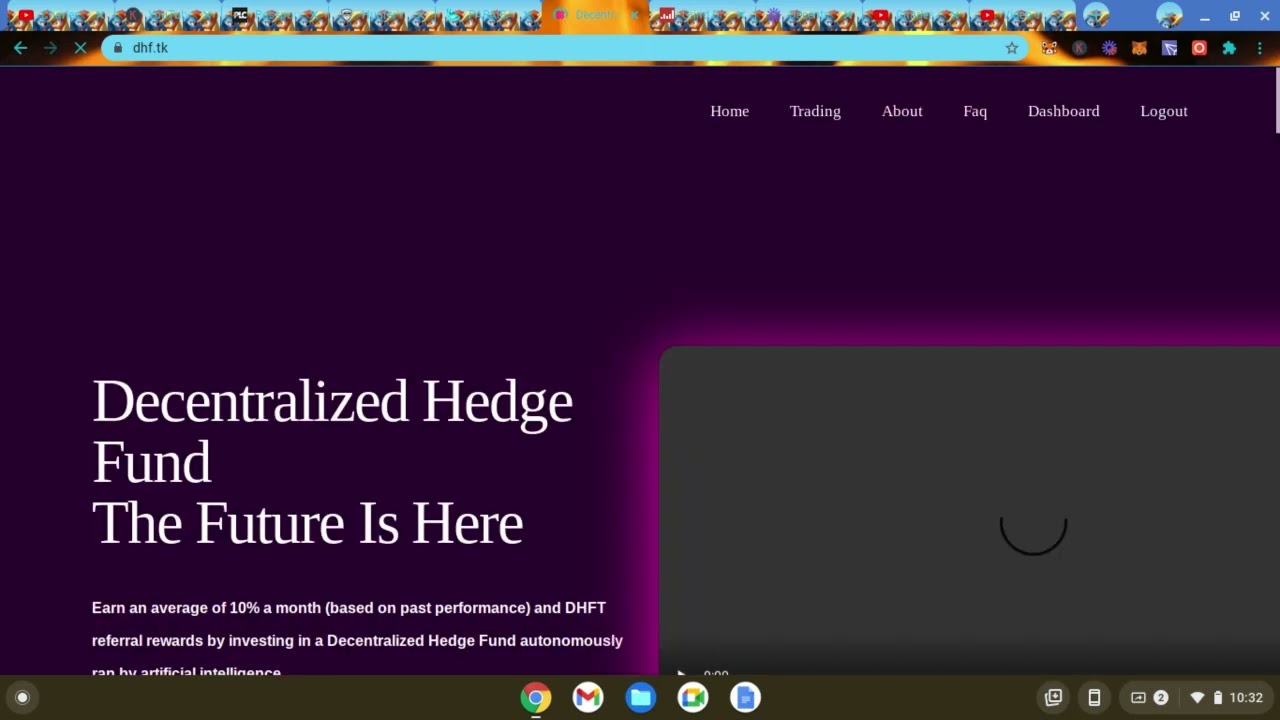Play the video with play button
The width and height of the screenshot is (1280, 720).
[681, 673]
